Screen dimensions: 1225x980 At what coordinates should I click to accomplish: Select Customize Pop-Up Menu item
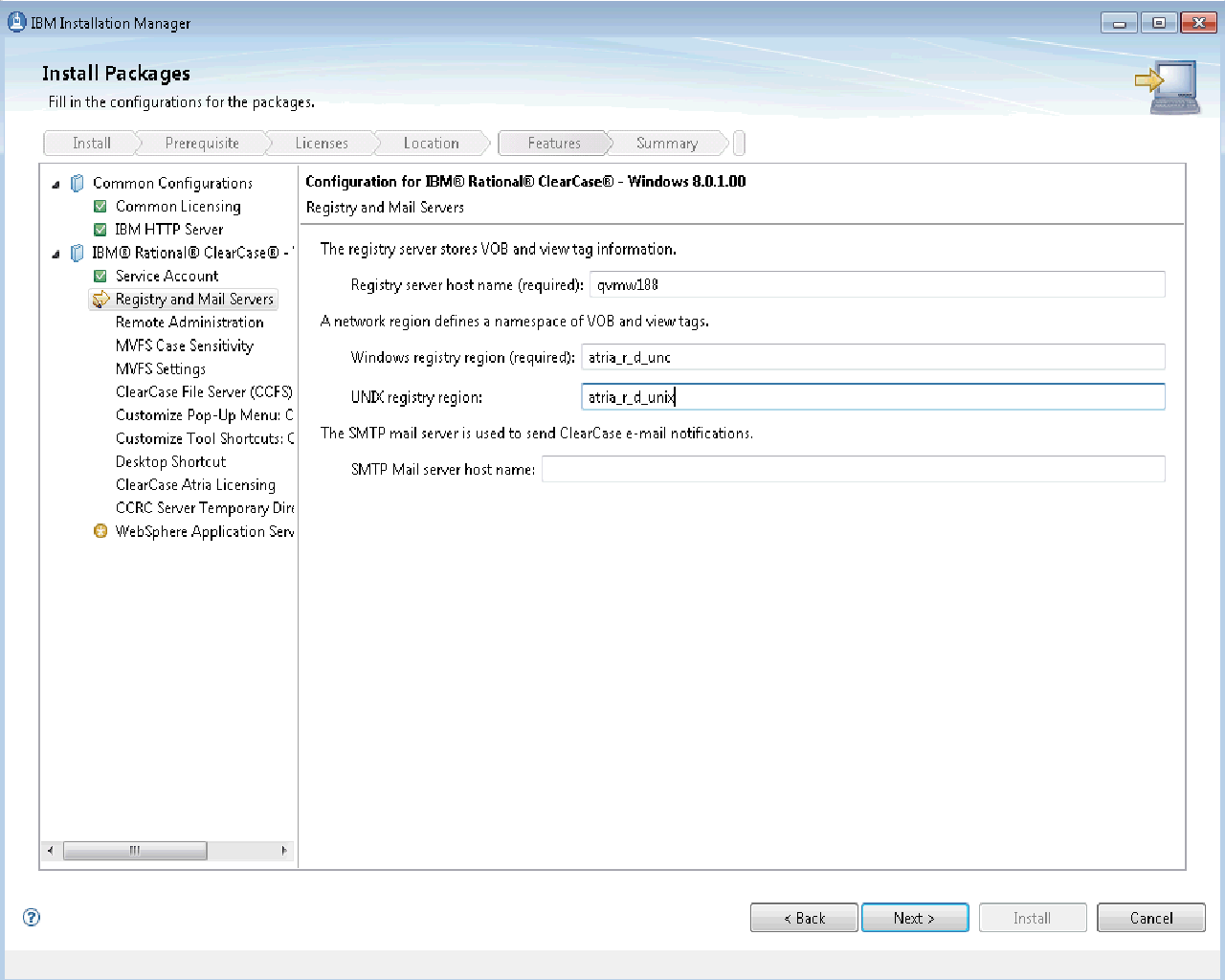pyautogui.click(x=204, y=415)
